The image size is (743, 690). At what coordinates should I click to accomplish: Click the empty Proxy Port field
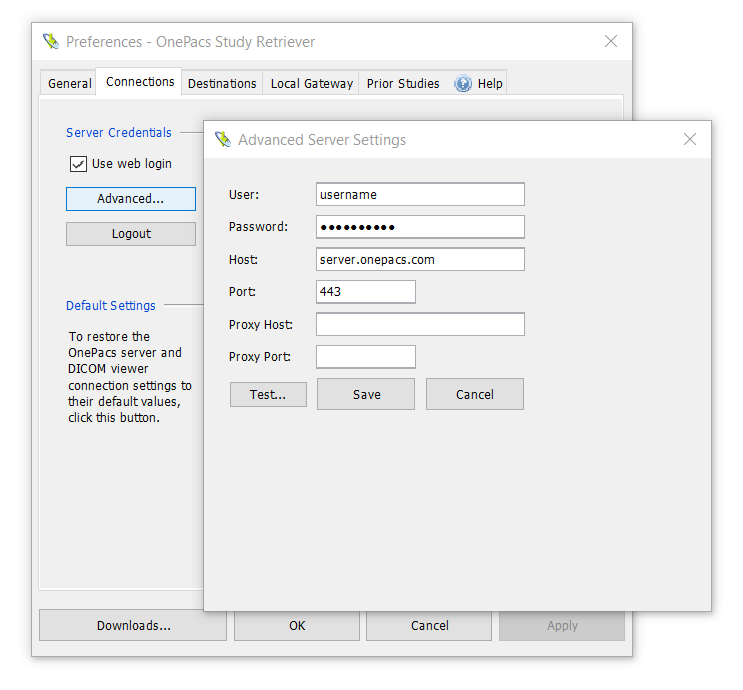coord(366,357)
